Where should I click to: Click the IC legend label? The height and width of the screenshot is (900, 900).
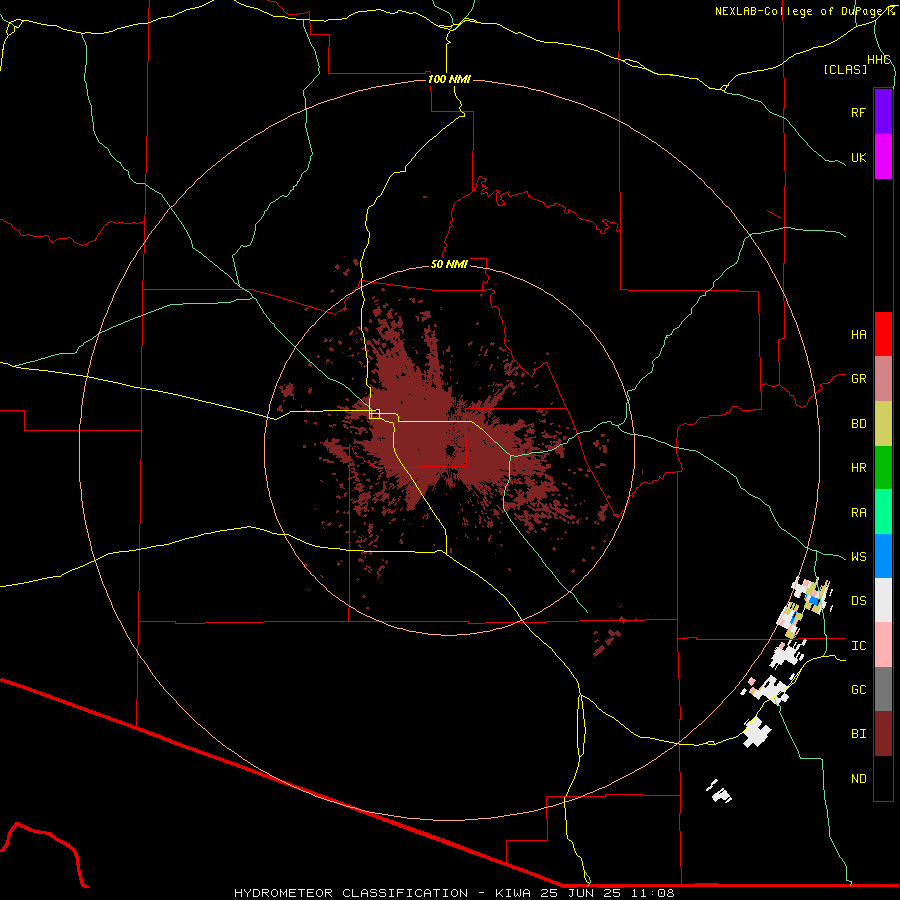(858, 646)
